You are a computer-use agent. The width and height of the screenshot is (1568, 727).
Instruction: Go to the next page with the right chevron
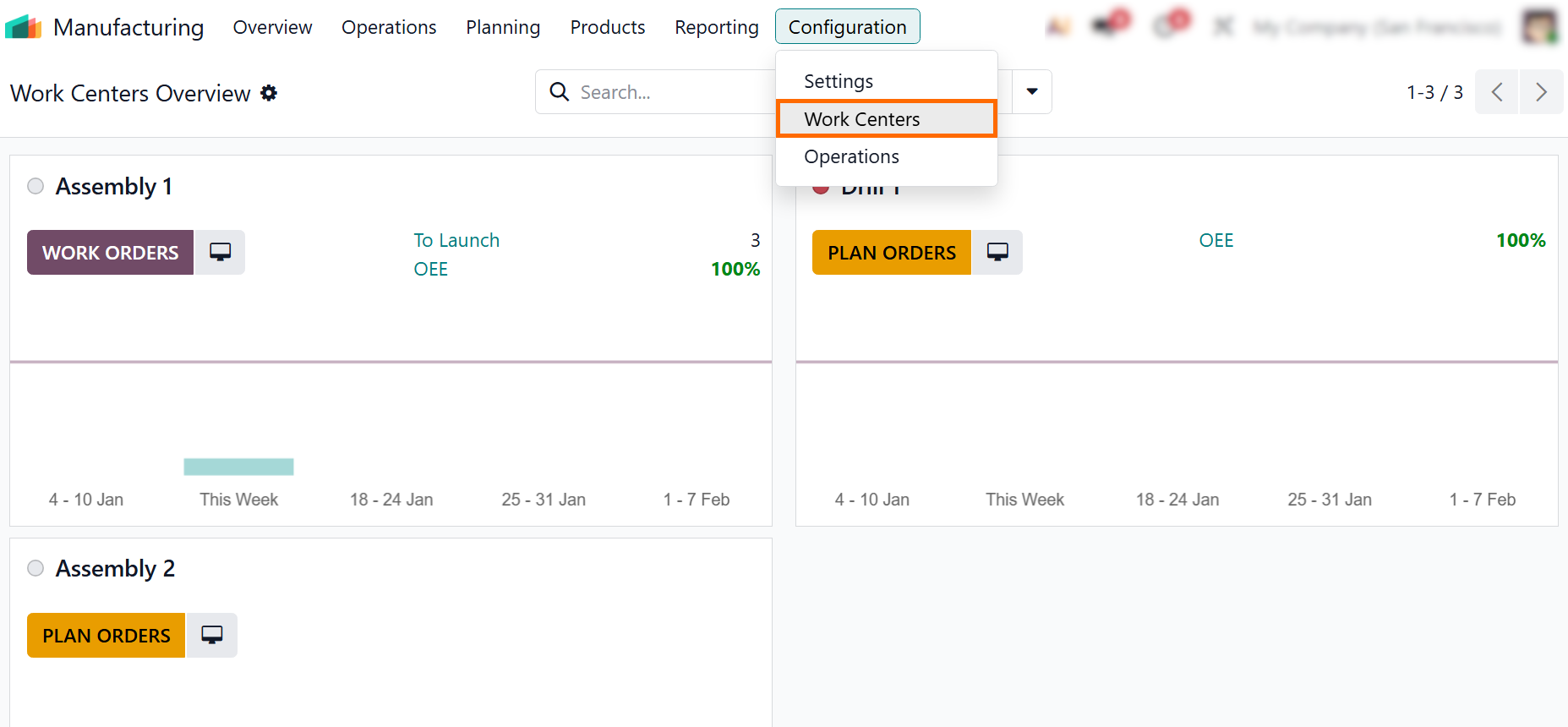click(1541, 92)
